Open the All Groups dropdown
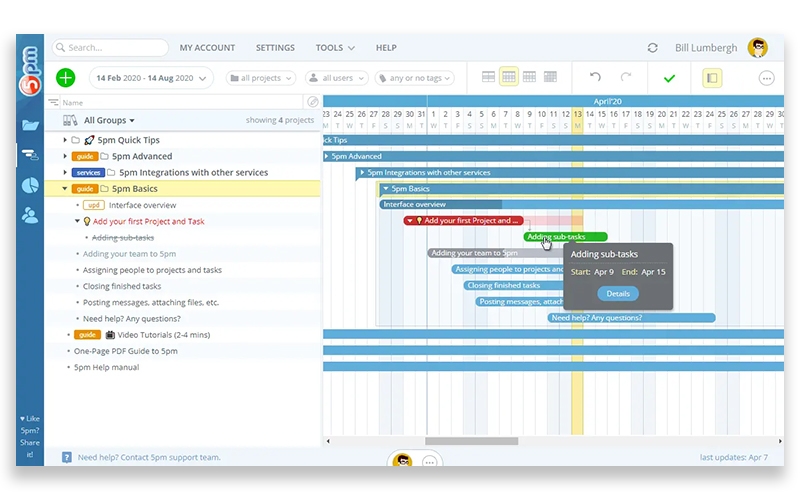Image resolution: width=800 pixels, height=500 pixels. pos(109,120)
